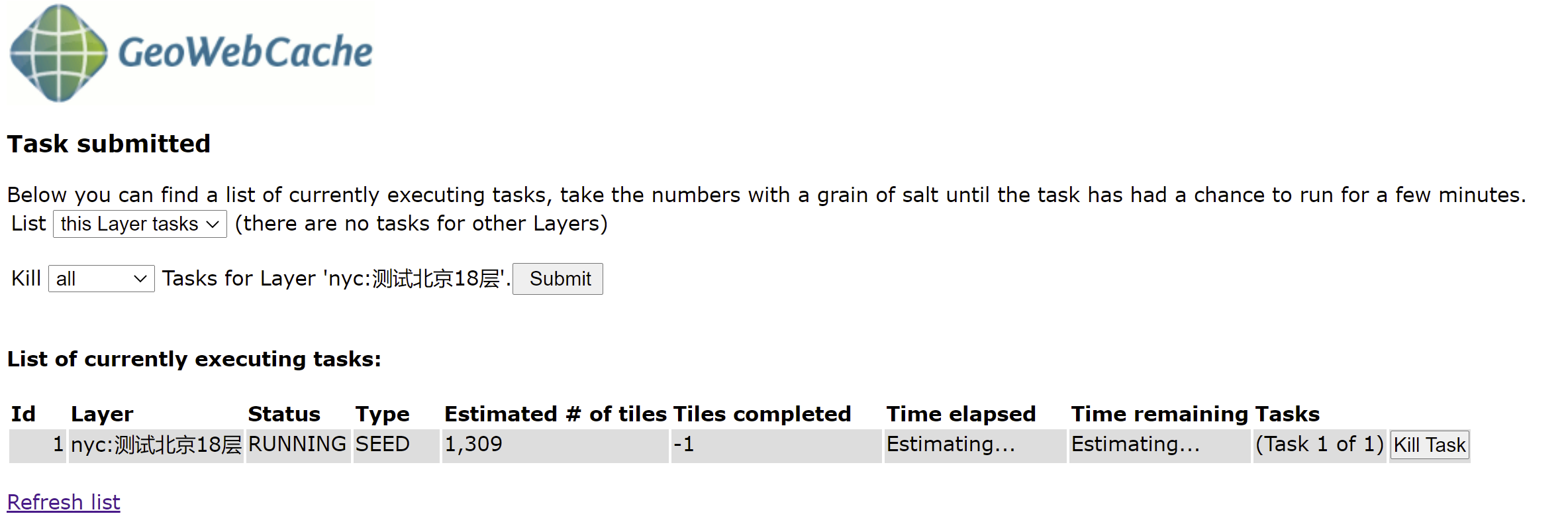Click the GeoWebCache globe logo
The image size is (1568, 530).
60,53
